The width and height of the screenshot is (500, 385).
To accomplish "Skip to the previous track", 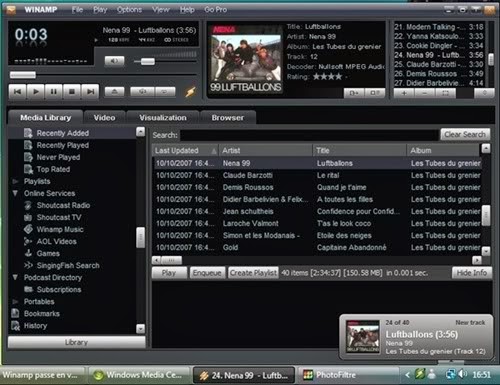I will [17, 91].
